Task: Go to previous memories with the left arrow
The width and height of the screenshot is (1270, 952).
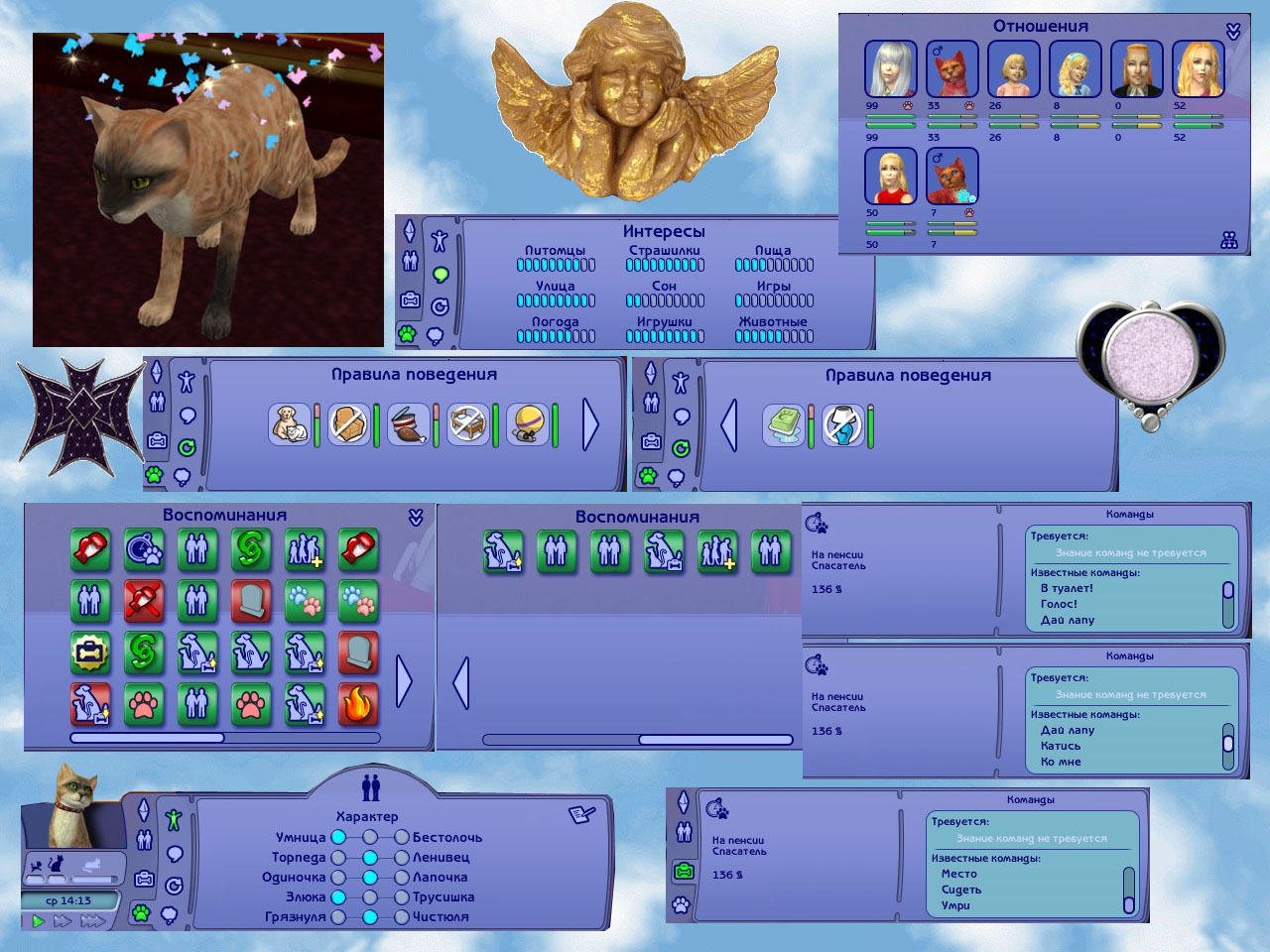Action: pyautogui.click(x=460, y=683)
